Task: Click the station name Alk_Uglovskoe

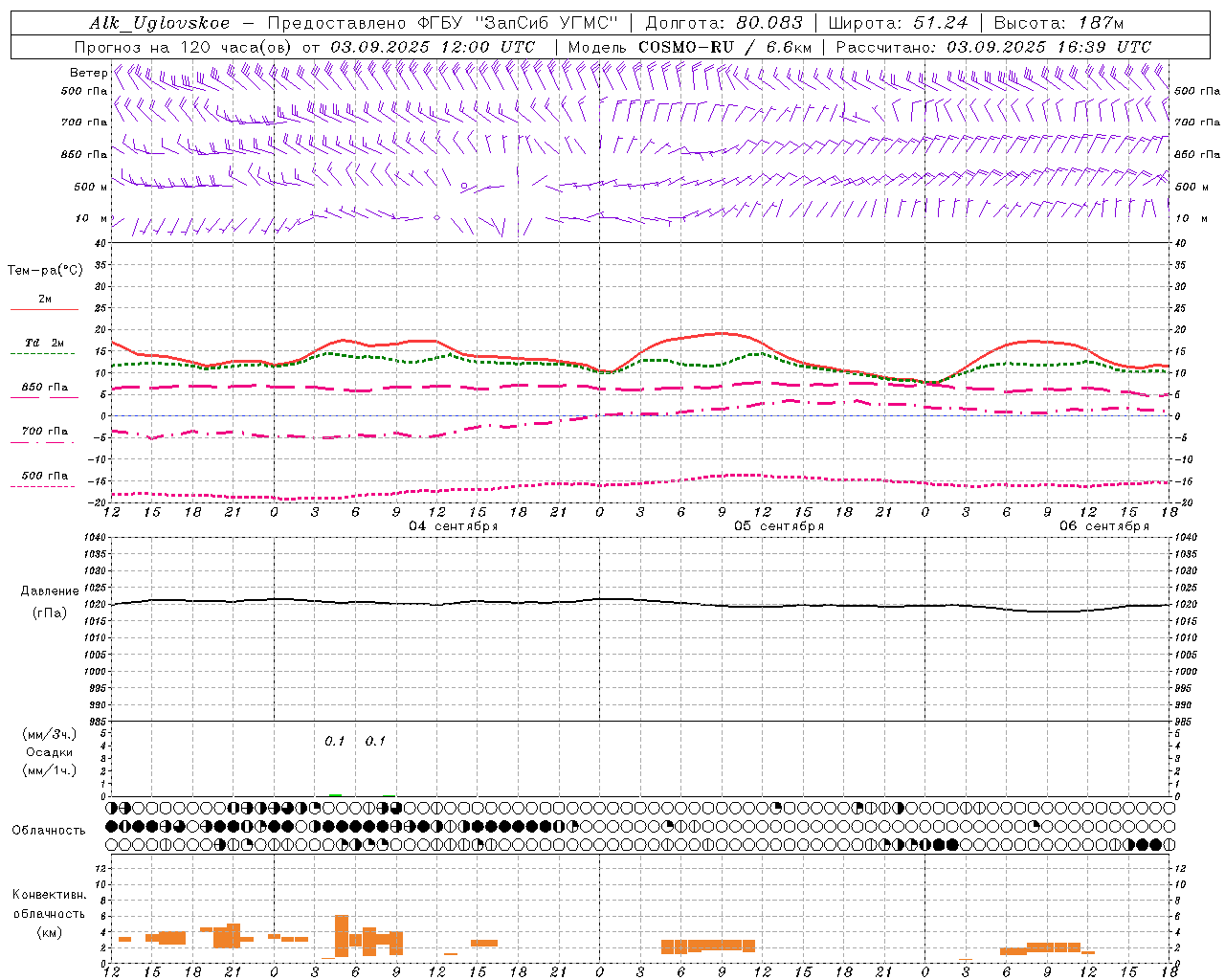Action: pyautogui.click(x=160, y=23)
